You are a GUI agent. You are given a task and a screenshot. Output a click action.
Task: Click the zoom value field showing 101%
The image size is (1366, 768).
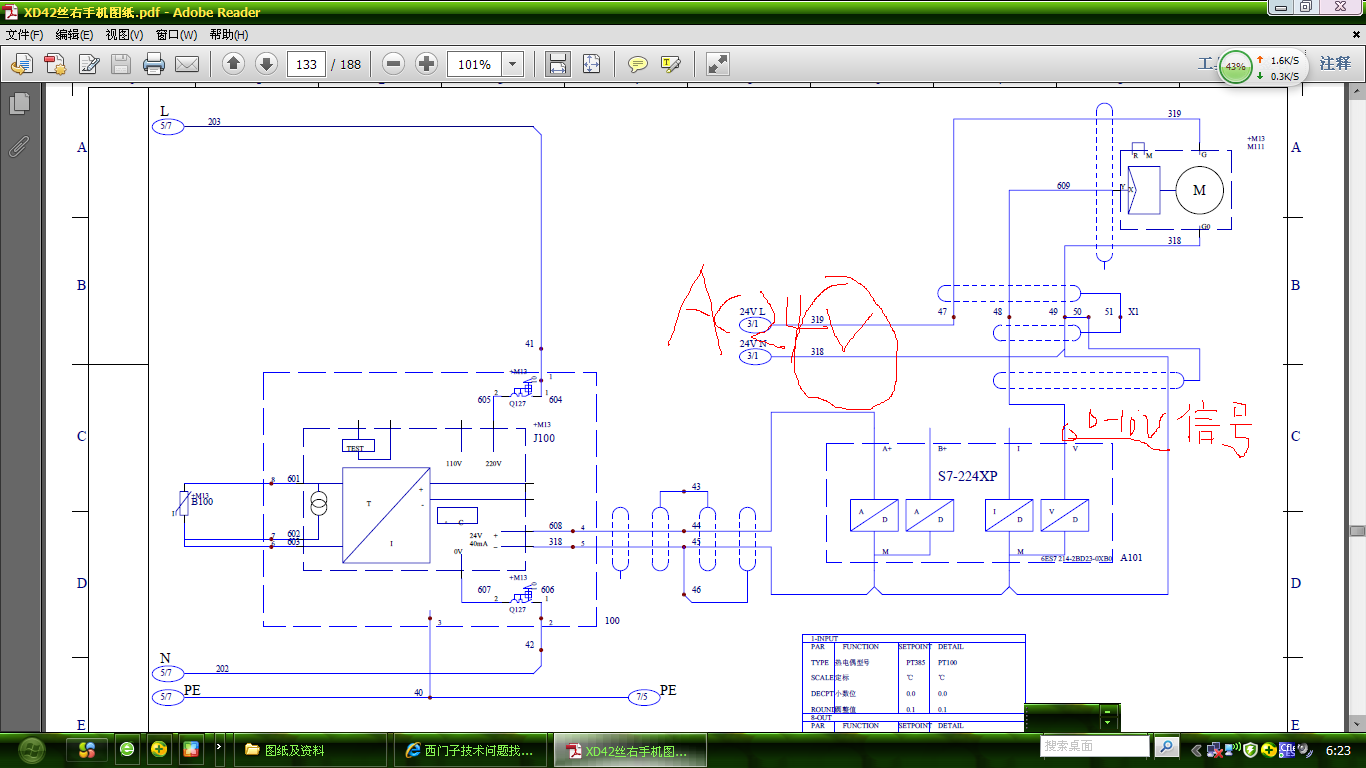474,64
